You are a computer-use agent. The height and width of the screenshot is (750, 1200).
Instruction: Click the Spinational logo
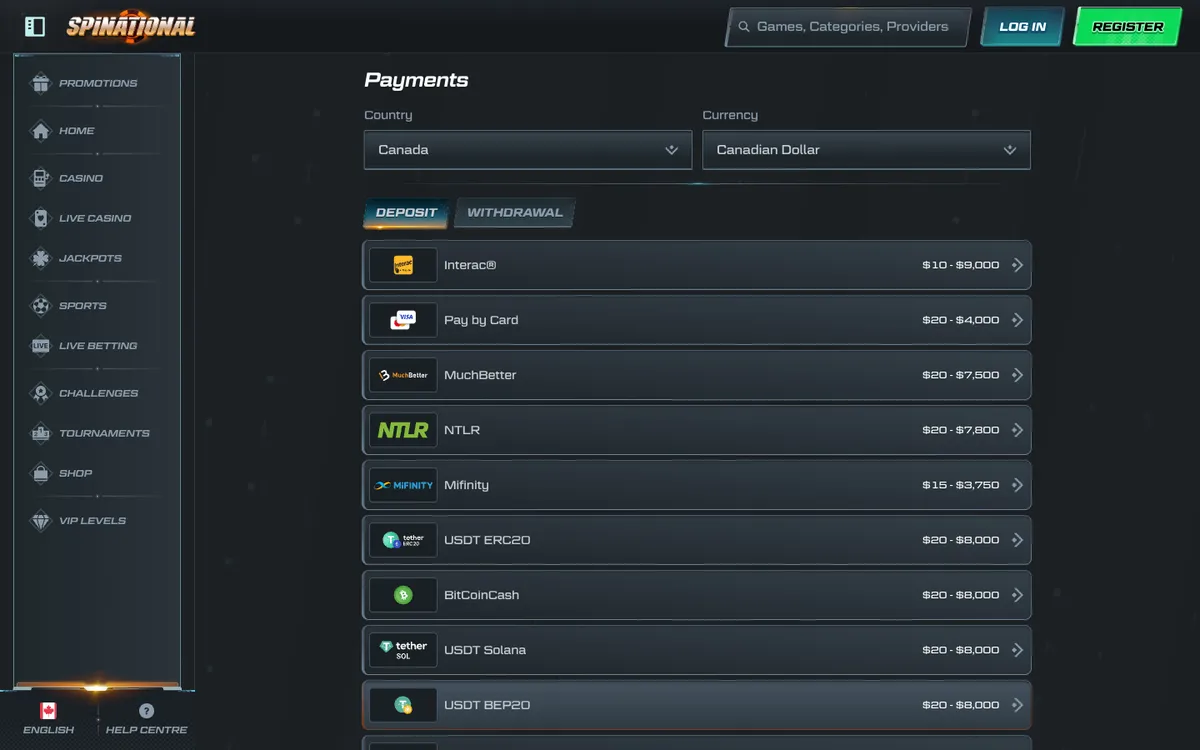tap(131, 26)
